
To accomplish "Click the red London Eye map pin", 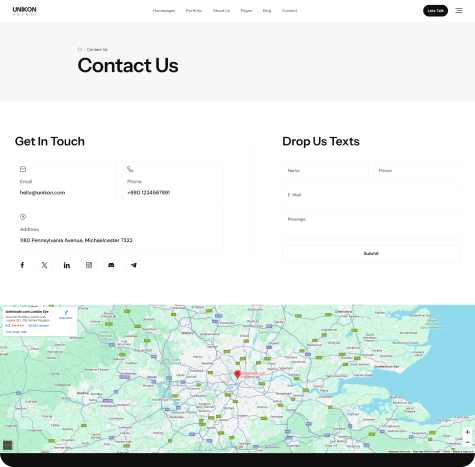I will click(237, 374).
